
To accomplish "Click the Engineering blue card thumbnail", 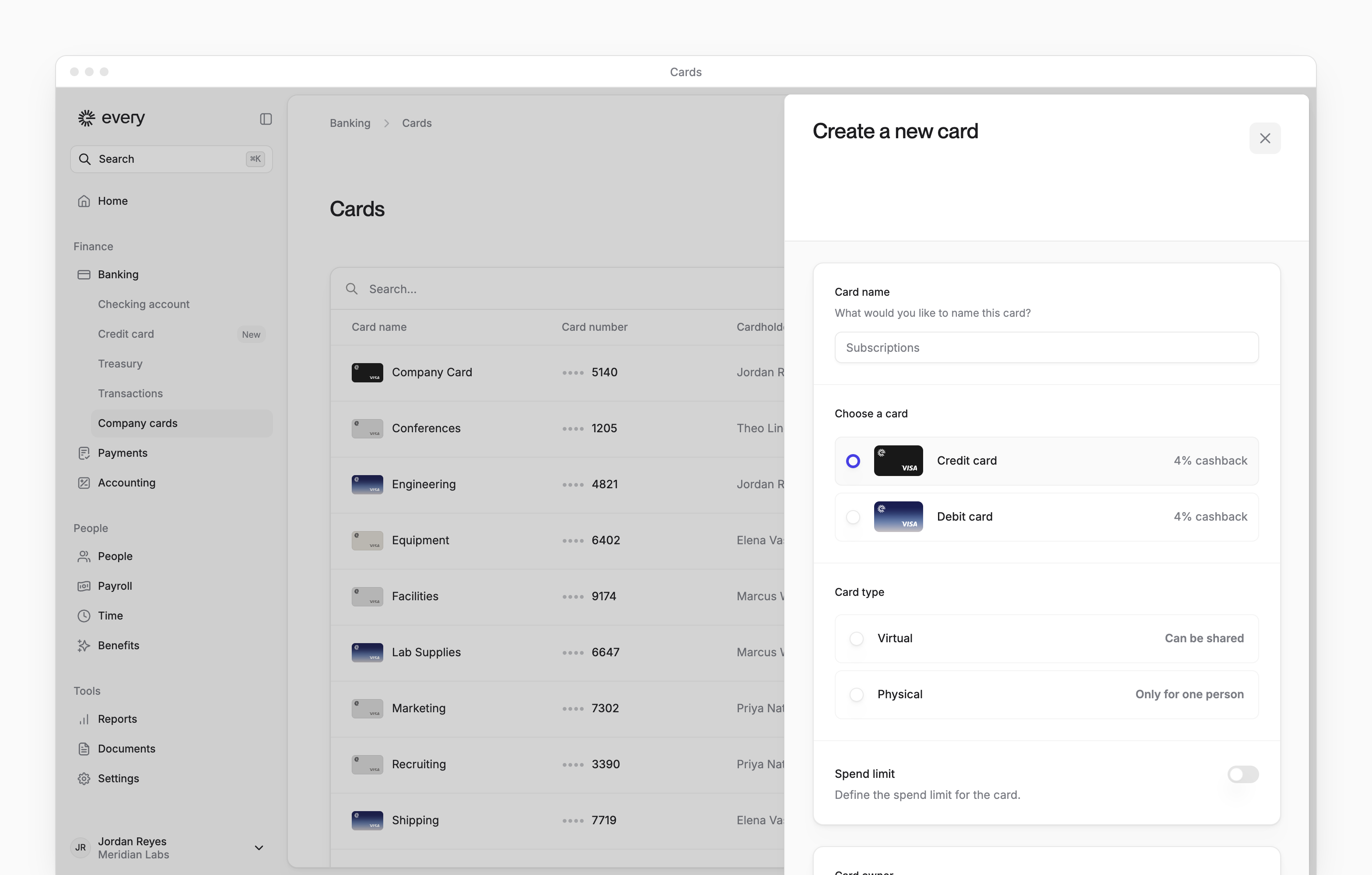I will [x=367, y=484].
